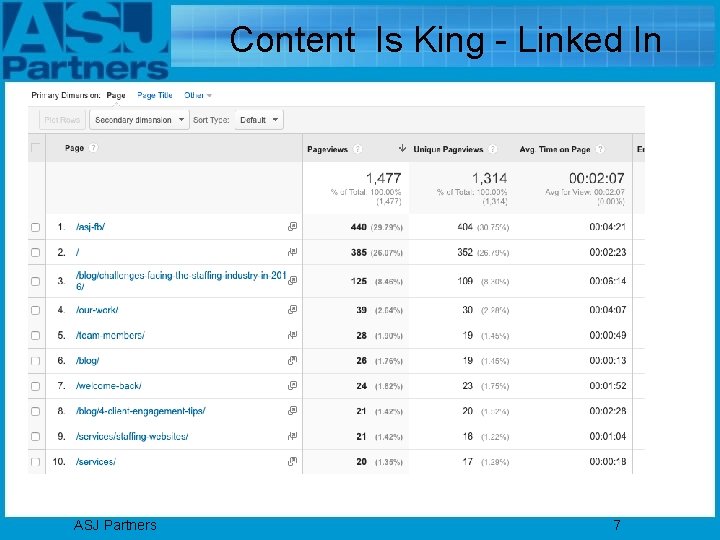Check the box for row 6 /blog/

(35, 361)
